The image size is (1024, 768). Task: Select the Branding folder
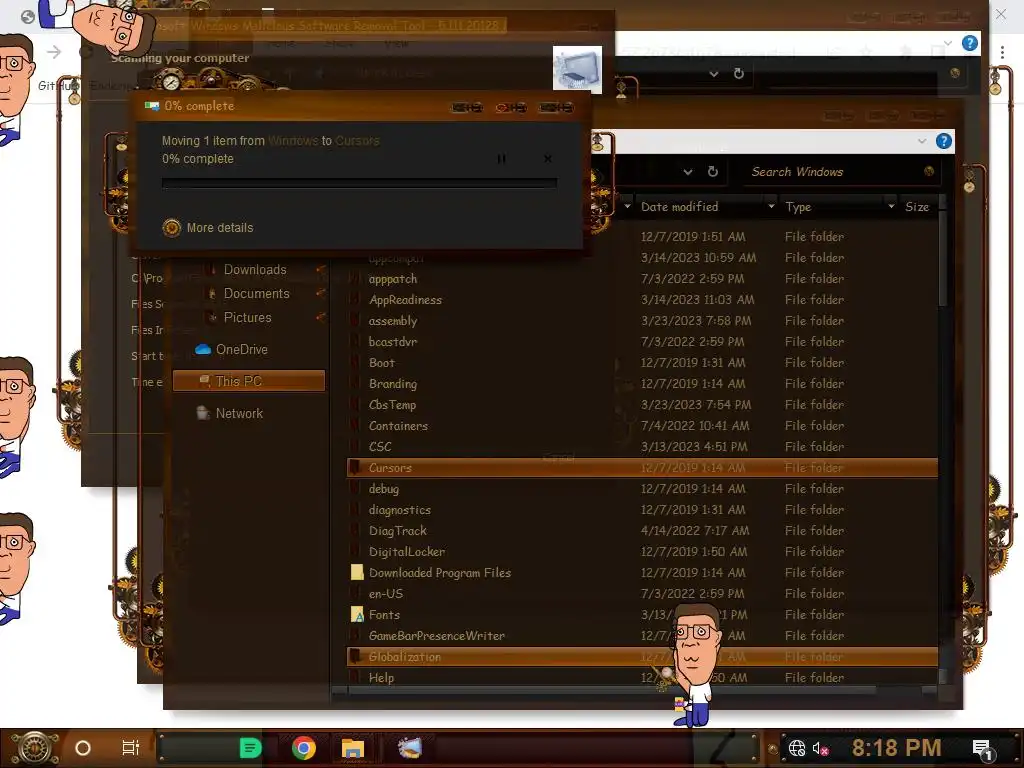click(392, 383)
